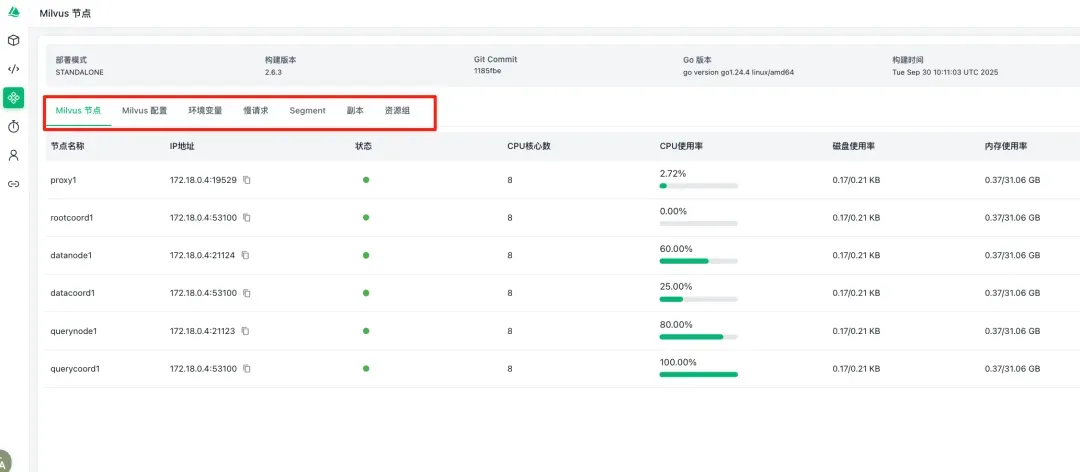Viewport: 1080px width, 472px height.
Task: Open the timer icon in the sidebar
Action: click(13, 127)
